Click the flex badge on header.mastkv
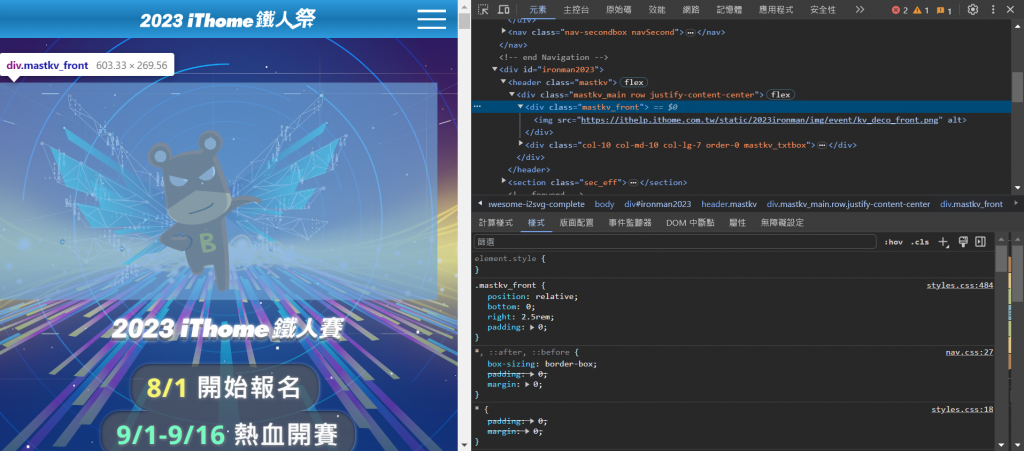Screen dimensions: 1024x451 coord(633,82)
